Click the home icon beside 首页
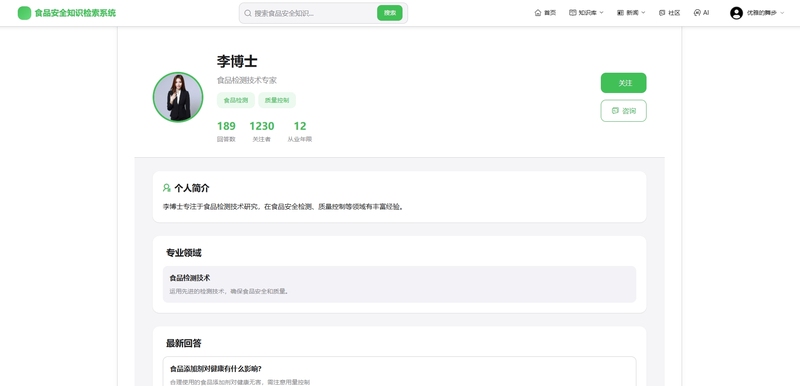The height and width of the screenshot is (386, 800). click(538, 13)
